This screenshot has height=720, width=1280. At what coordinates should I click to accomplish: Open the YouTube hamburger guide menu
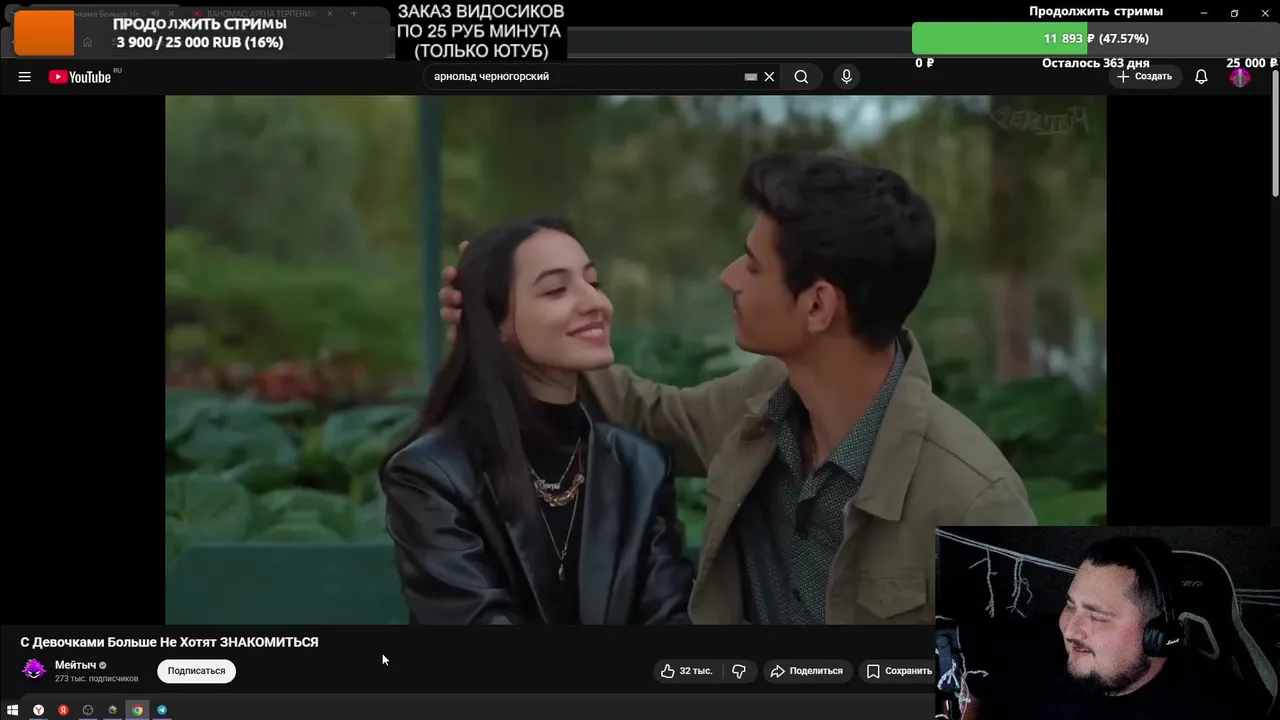(x=24, y=77)
